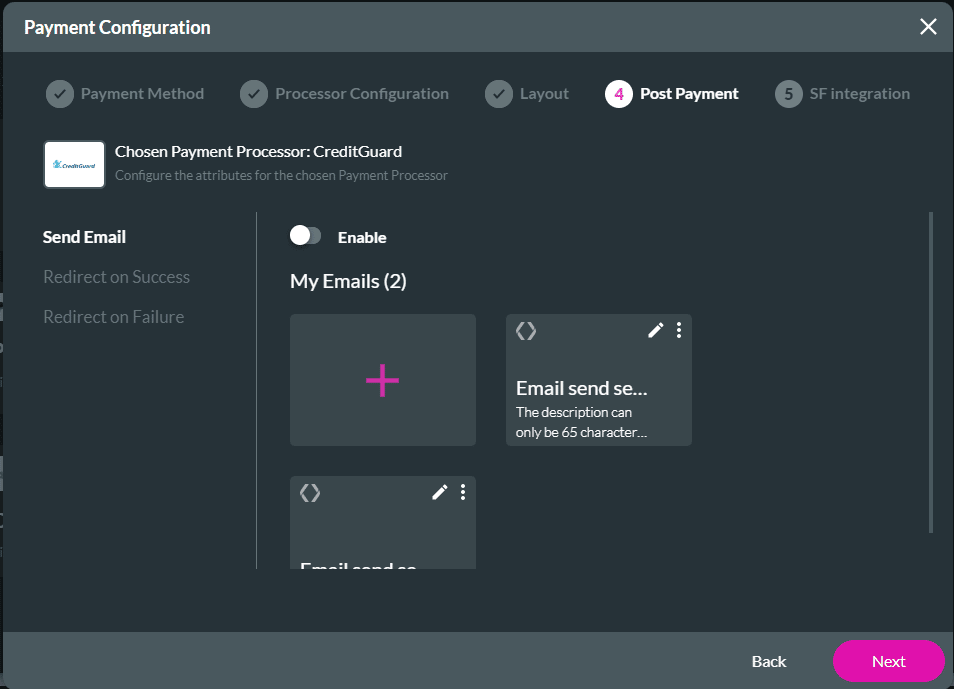
Task: Select Redirect on Success in sidebar
Action: pos(116,277)
